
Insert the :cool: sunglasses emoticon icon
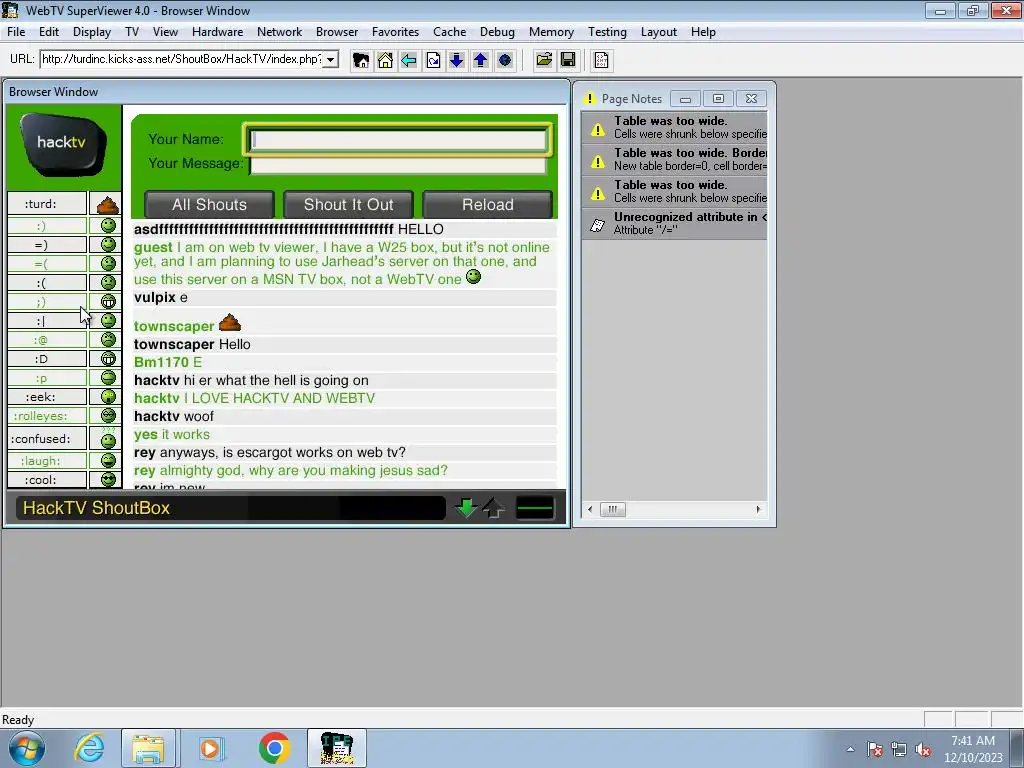(x=108, y=479)
